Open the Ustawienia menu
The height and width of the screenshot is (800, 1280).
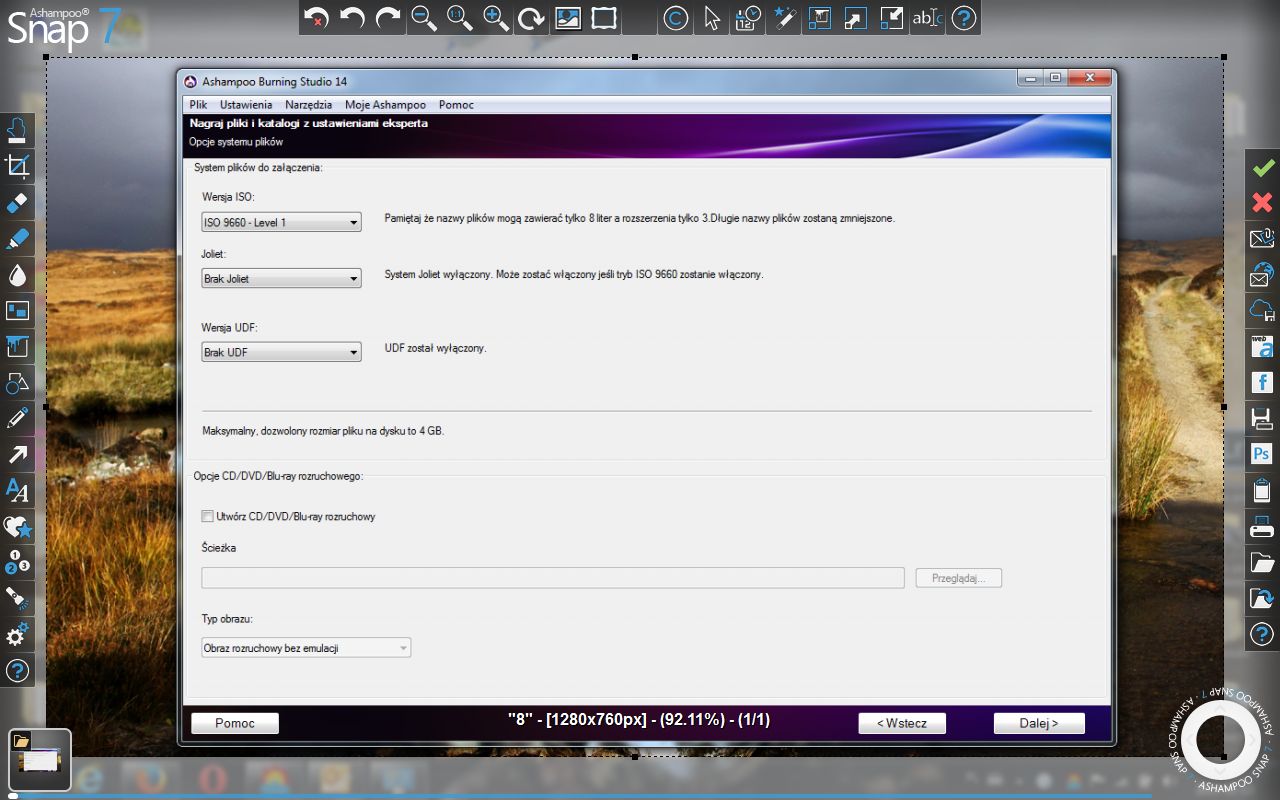[x=246, y=104]
